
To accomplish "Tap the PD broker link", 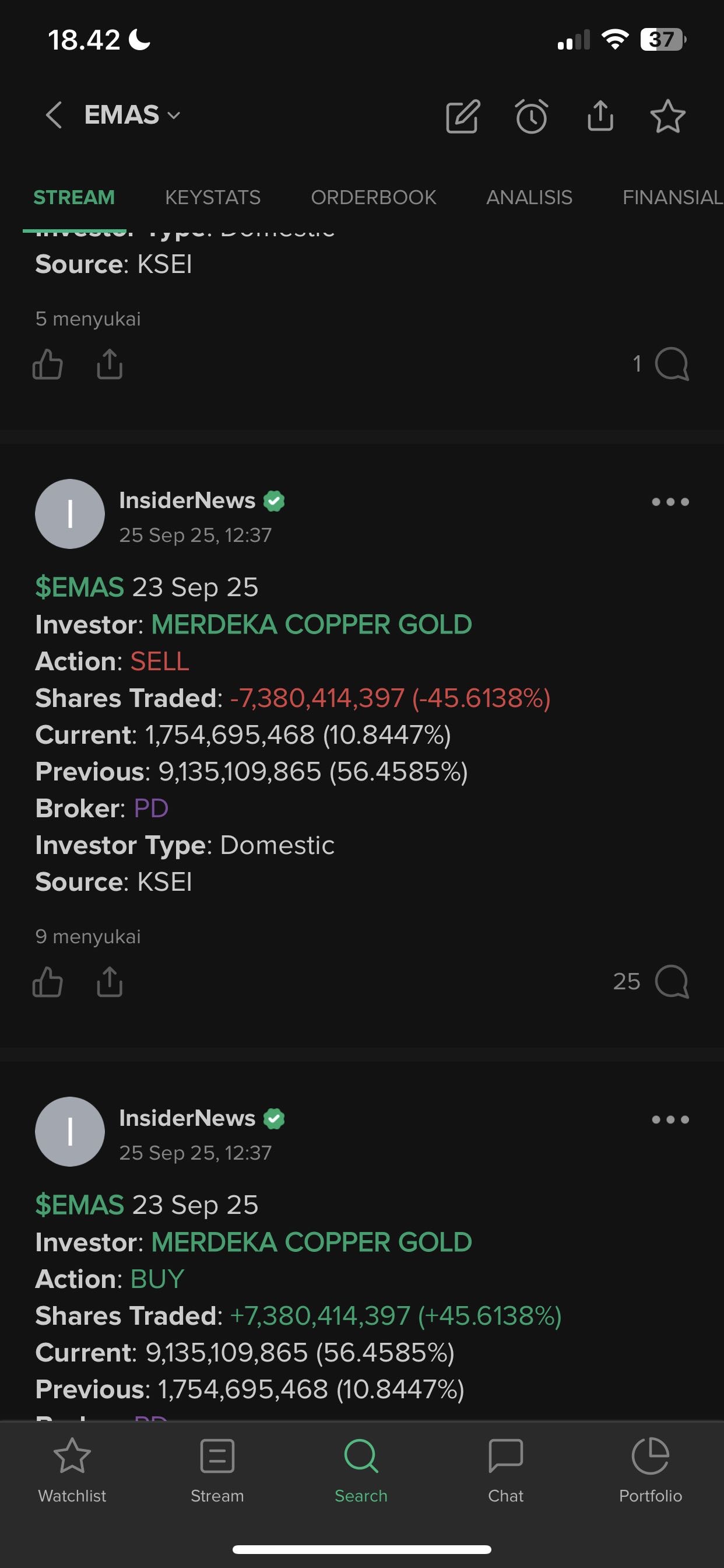I will tap(150, 808).
